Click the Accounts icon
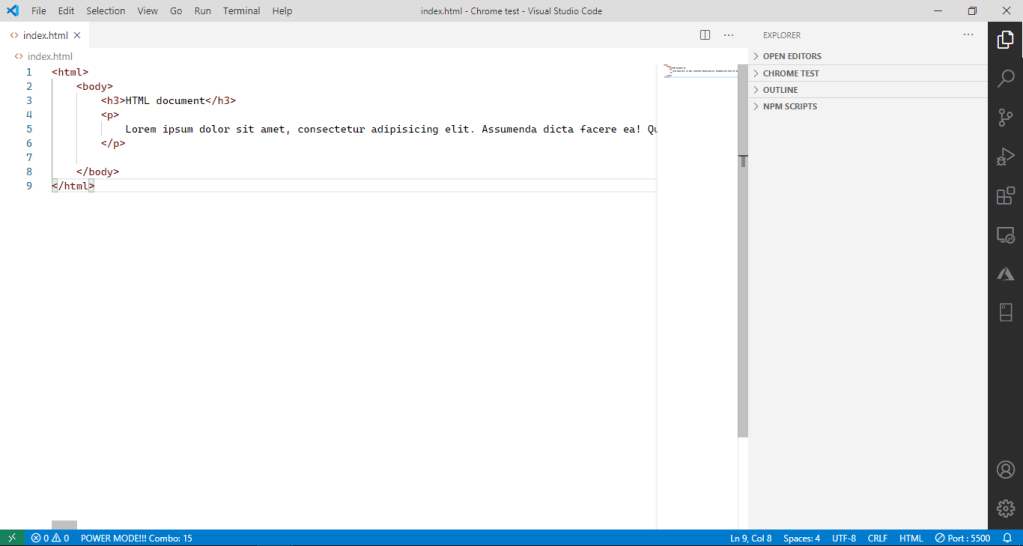Screen dimensions: 1023x546 point(1005,469)
